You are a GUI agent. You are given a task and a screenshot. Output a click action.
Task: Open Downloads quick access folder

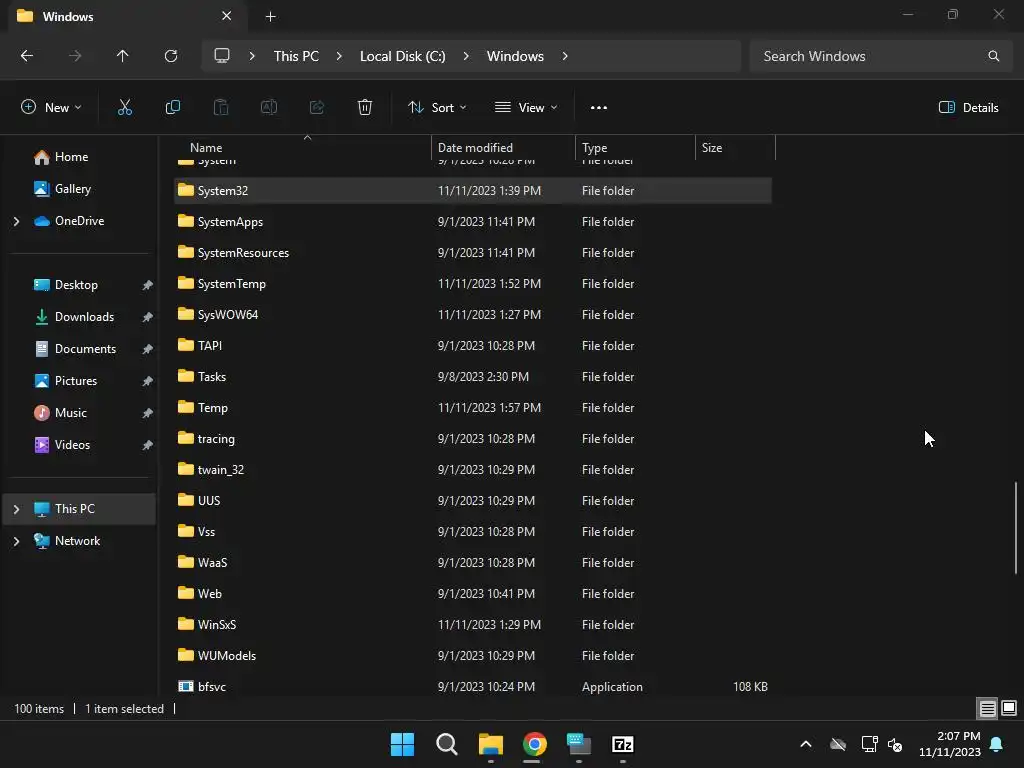[x=84, y=317]
